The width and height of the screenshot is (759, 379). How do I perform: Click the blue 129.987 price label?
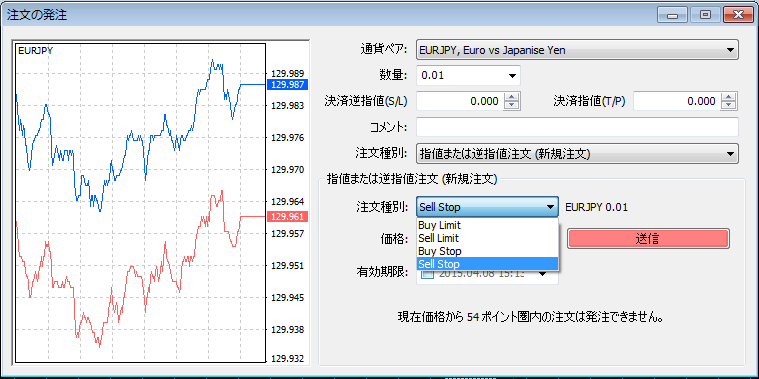coord(288,85)
